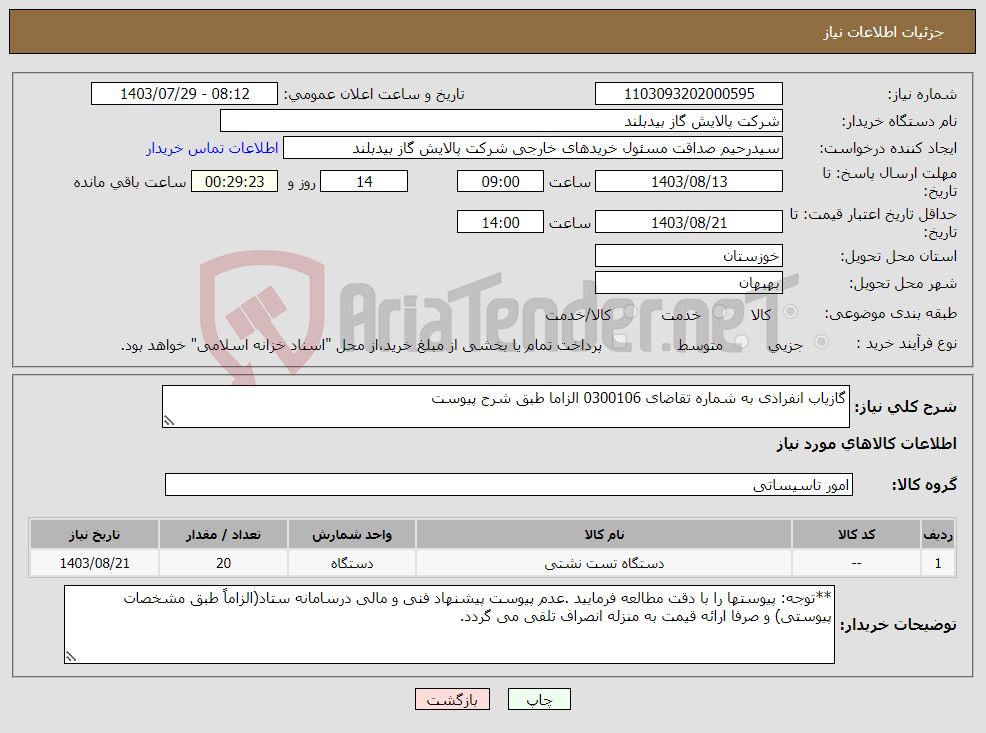Click the تاریخ نیاز column header
986x733 pixels.
click(x=94, y=534)
